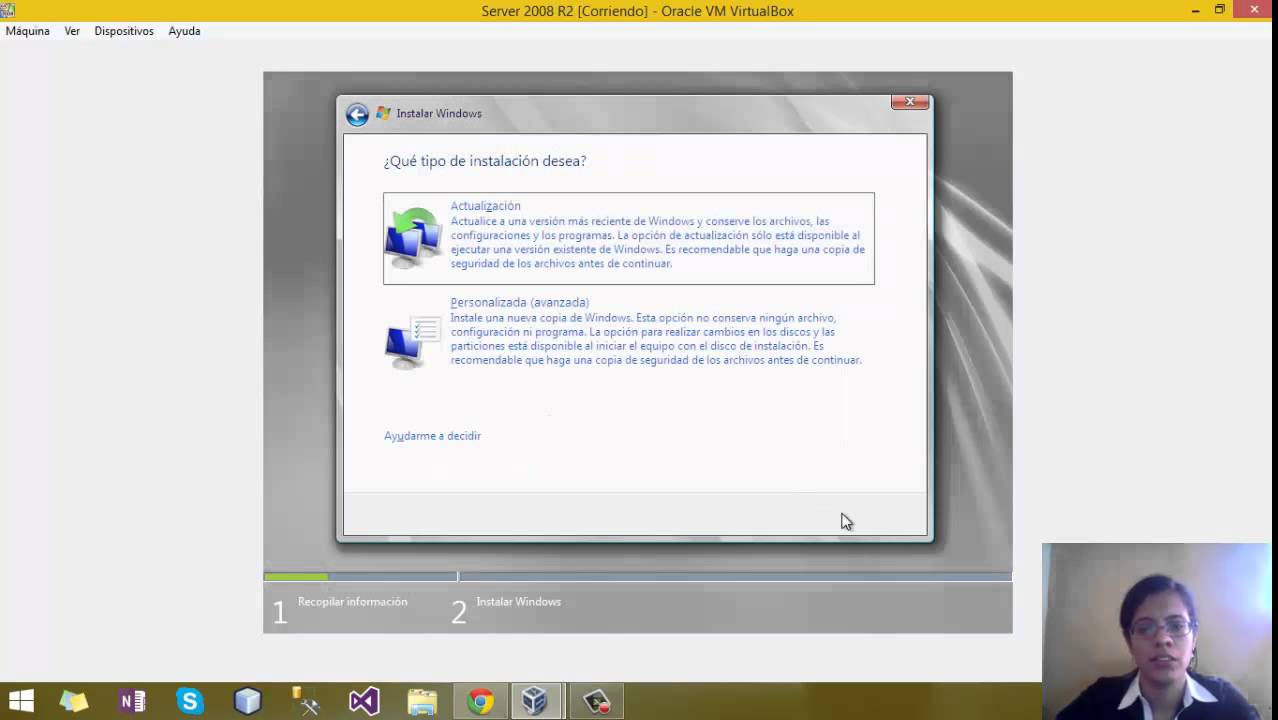Open the hammer-and-wrench tools app on taskbar
This screenshot has width=1278, height=720.
(305, 701)
